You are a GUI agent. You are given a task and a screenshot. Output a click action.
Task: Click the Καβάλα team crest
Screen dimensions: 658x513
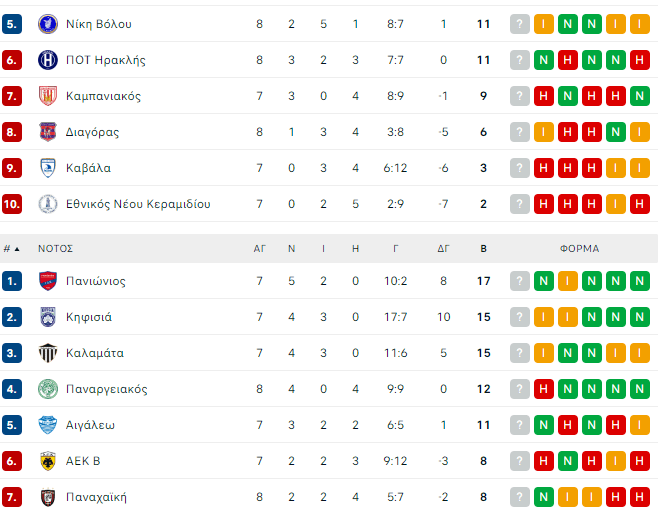pyautogui.click(x=48, y=168)
